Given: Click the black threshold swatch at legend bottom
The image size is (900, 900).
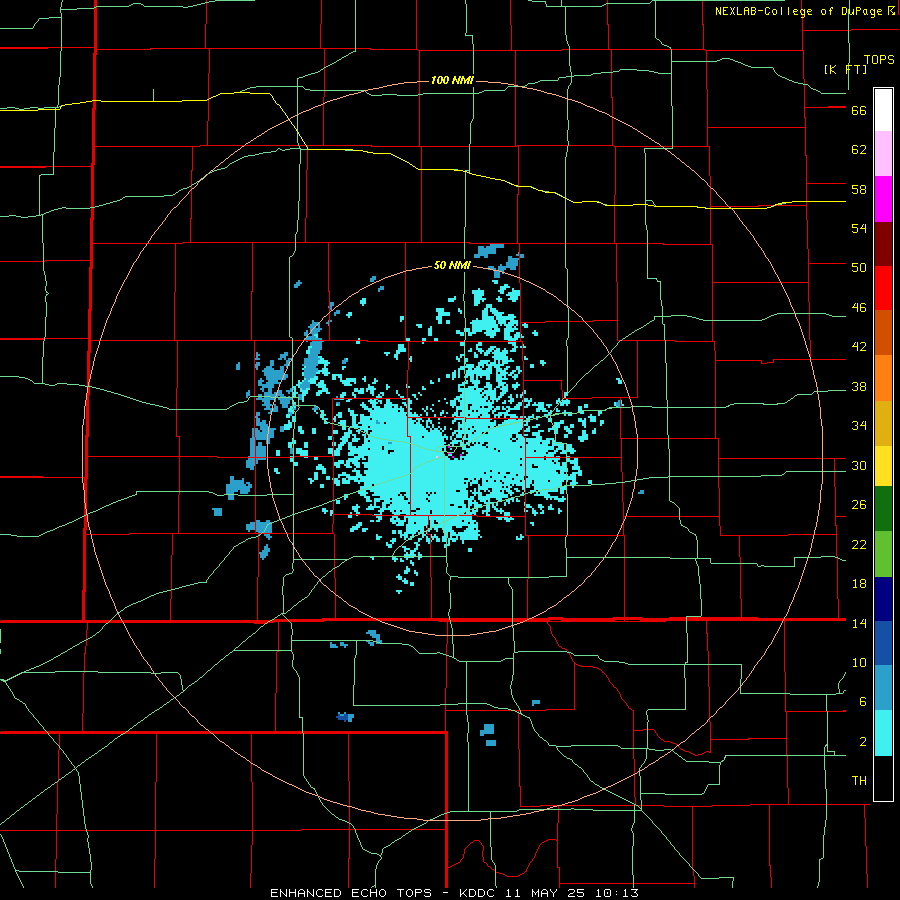Looking at the screenshot, I should click(x=883, y=778).
